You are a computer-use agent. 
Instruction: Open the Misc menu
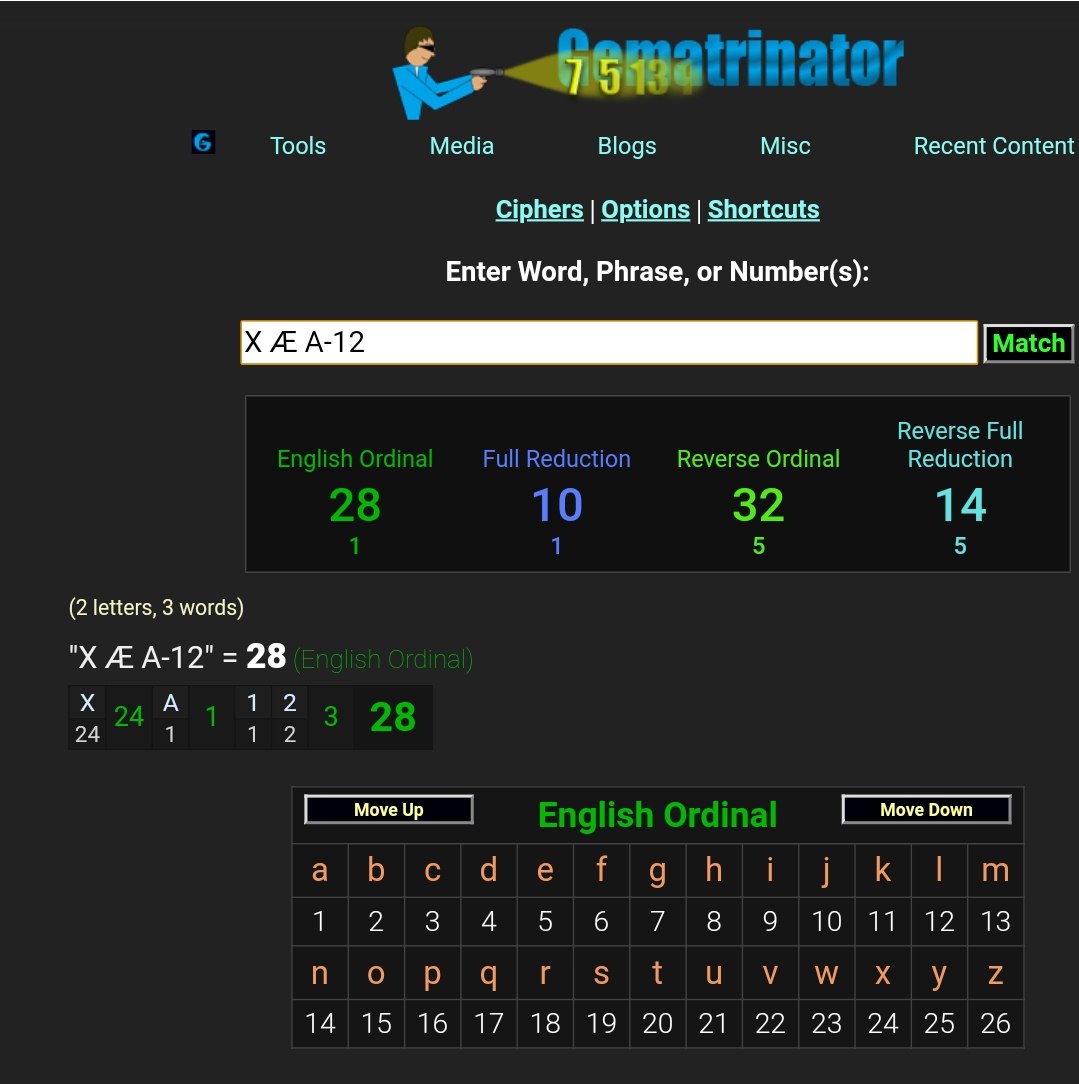[x=785, y=146]
